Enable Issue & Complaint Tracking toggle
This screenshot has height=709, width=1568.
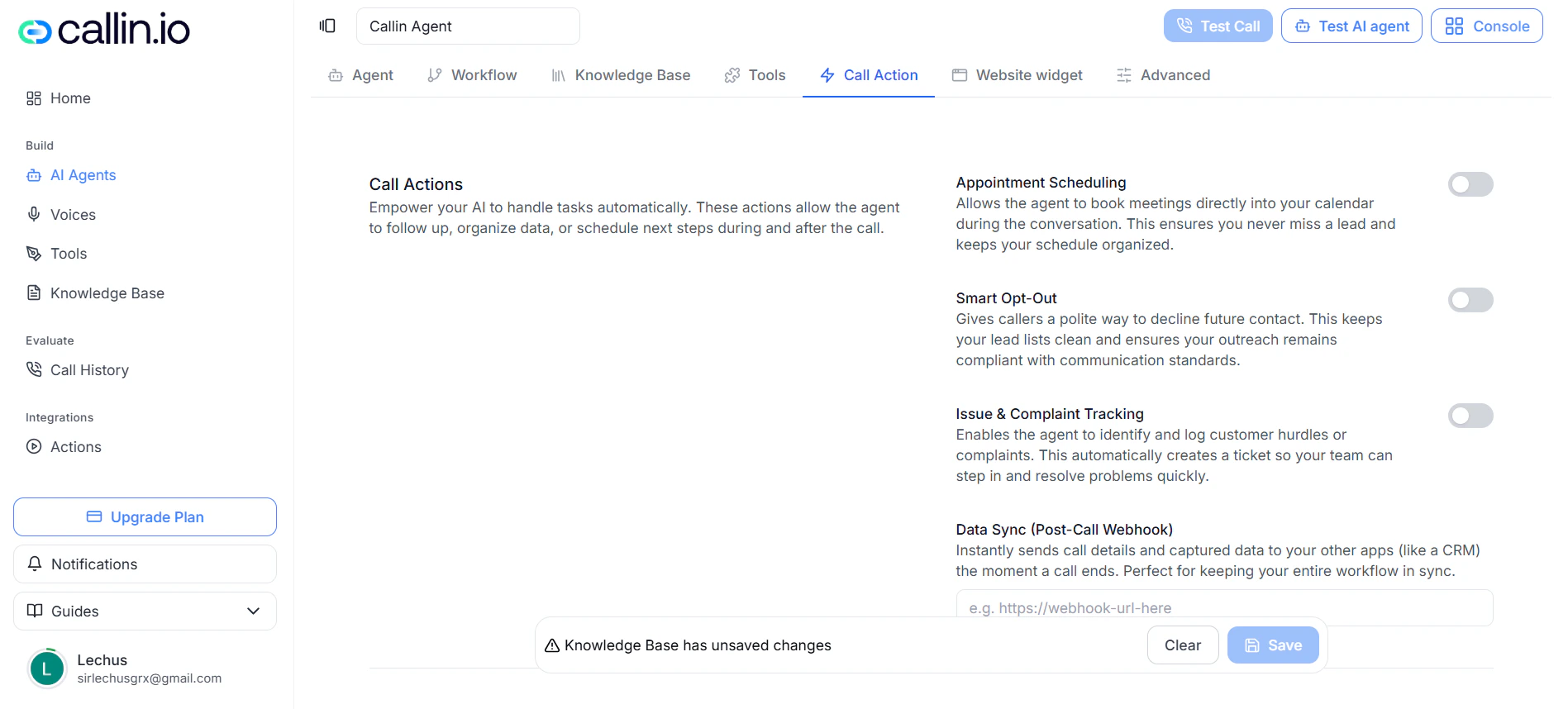click(1470, 416)
